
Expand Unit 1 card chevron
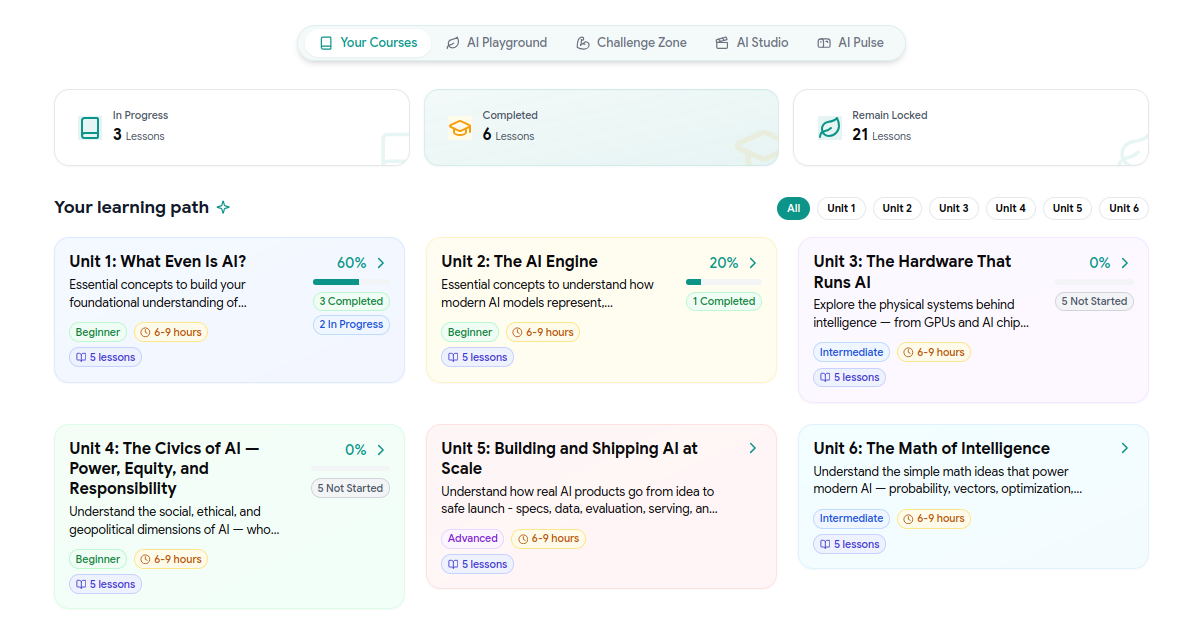381,263
